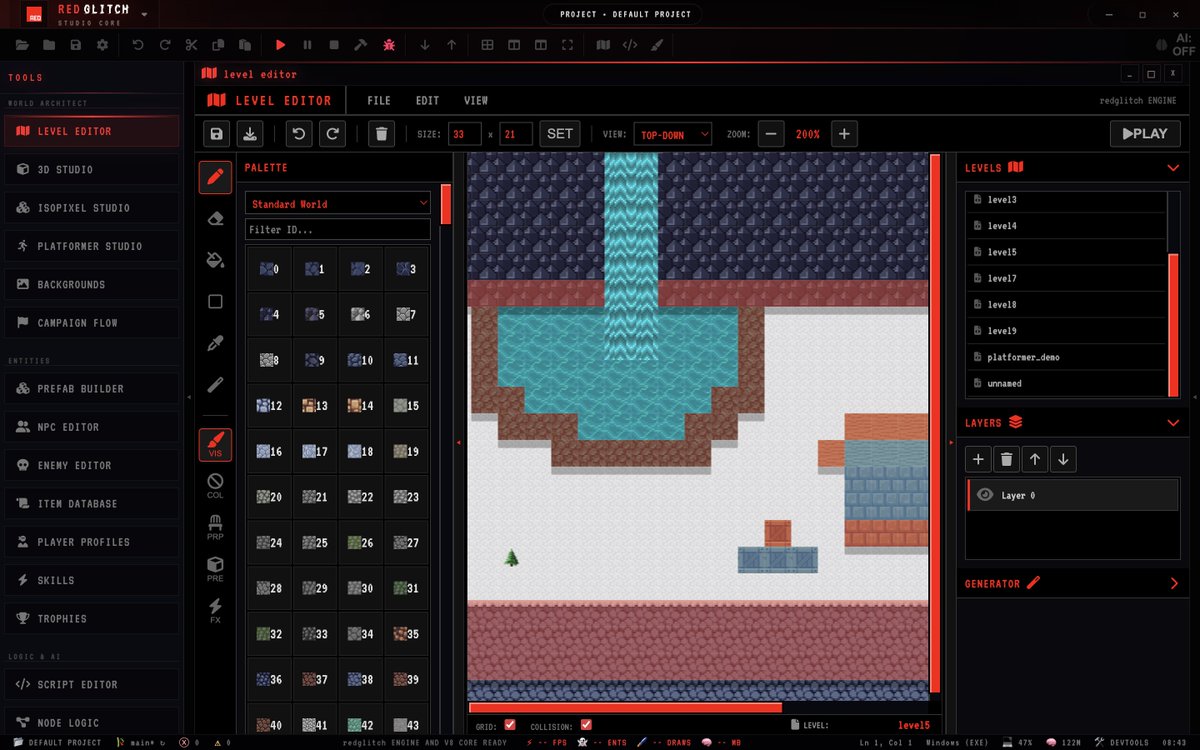
Task: Undo last level editor action
Action: pyautogui.click(x=299, y=134)
